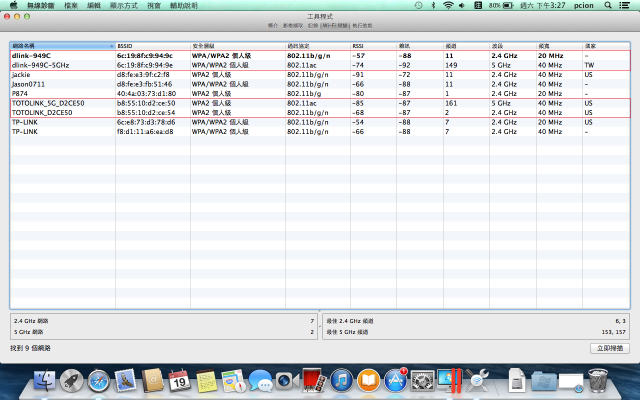The image size is (640, 400).
Task: Sort by BSSID column header
Action: [153, 46]
